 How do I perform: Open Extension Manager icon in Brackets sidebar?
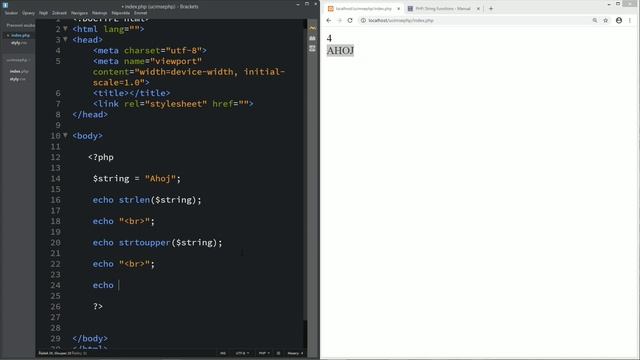point(313,38)
